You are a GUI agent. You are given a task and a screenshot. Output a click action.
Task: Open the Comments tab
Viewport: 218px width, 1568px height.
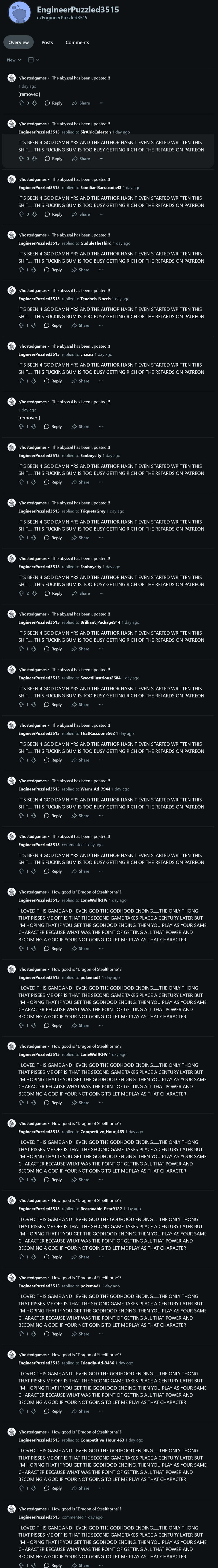coord(77,43)
